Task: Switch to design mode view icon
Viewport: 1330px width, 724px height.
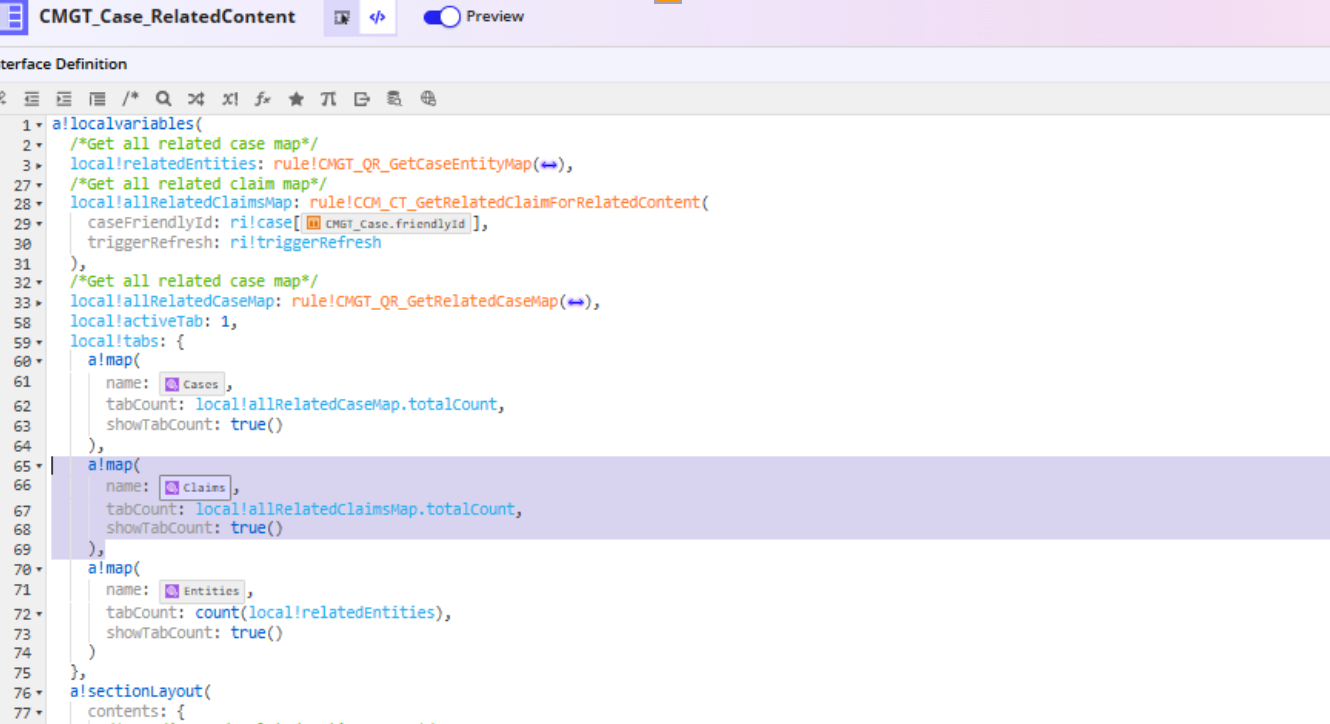Action: [342, 18]
